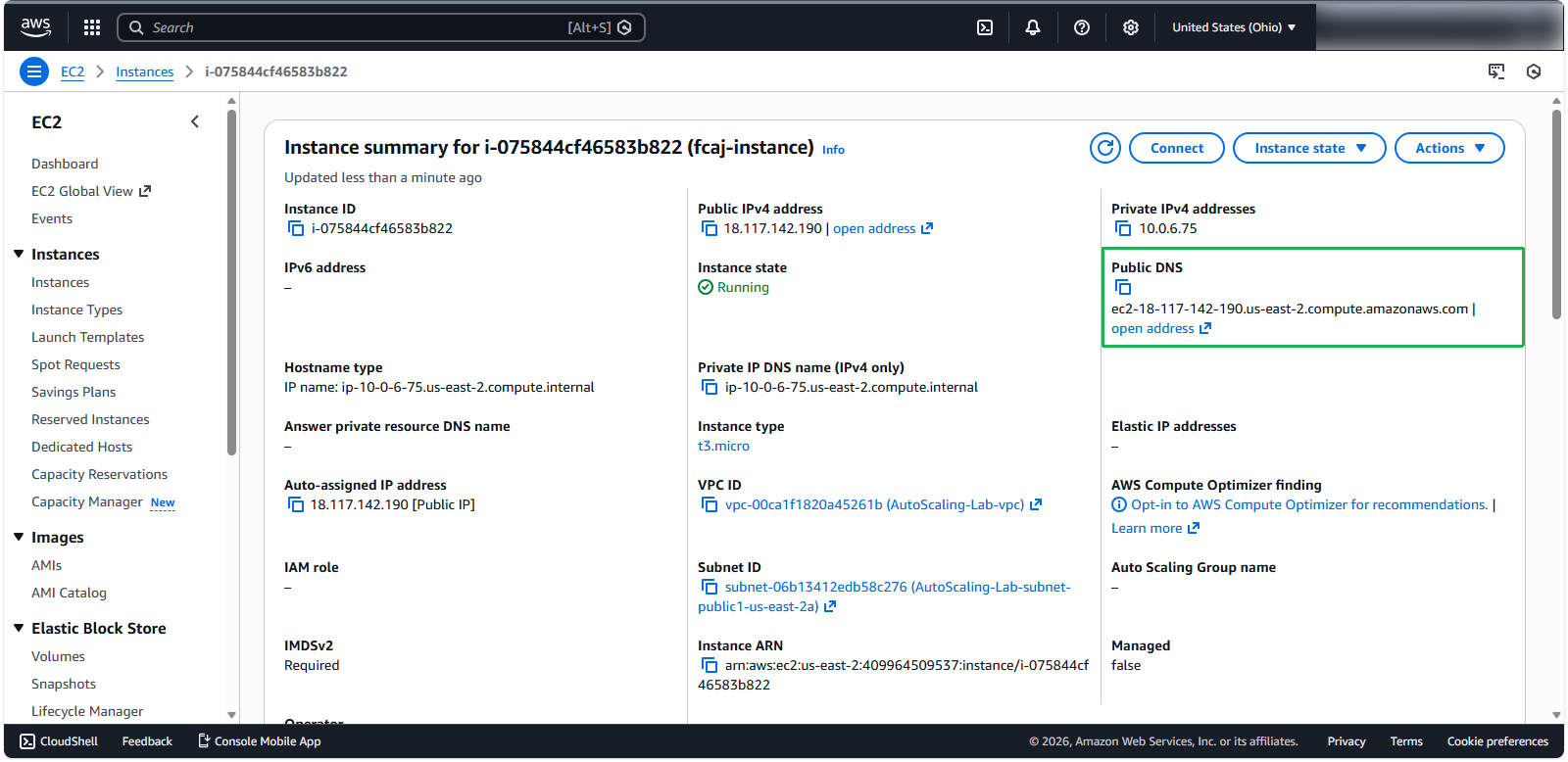Open the t3.micro instance type link
The width and height of the screenshot is (1568, 762).
(723, 446)
